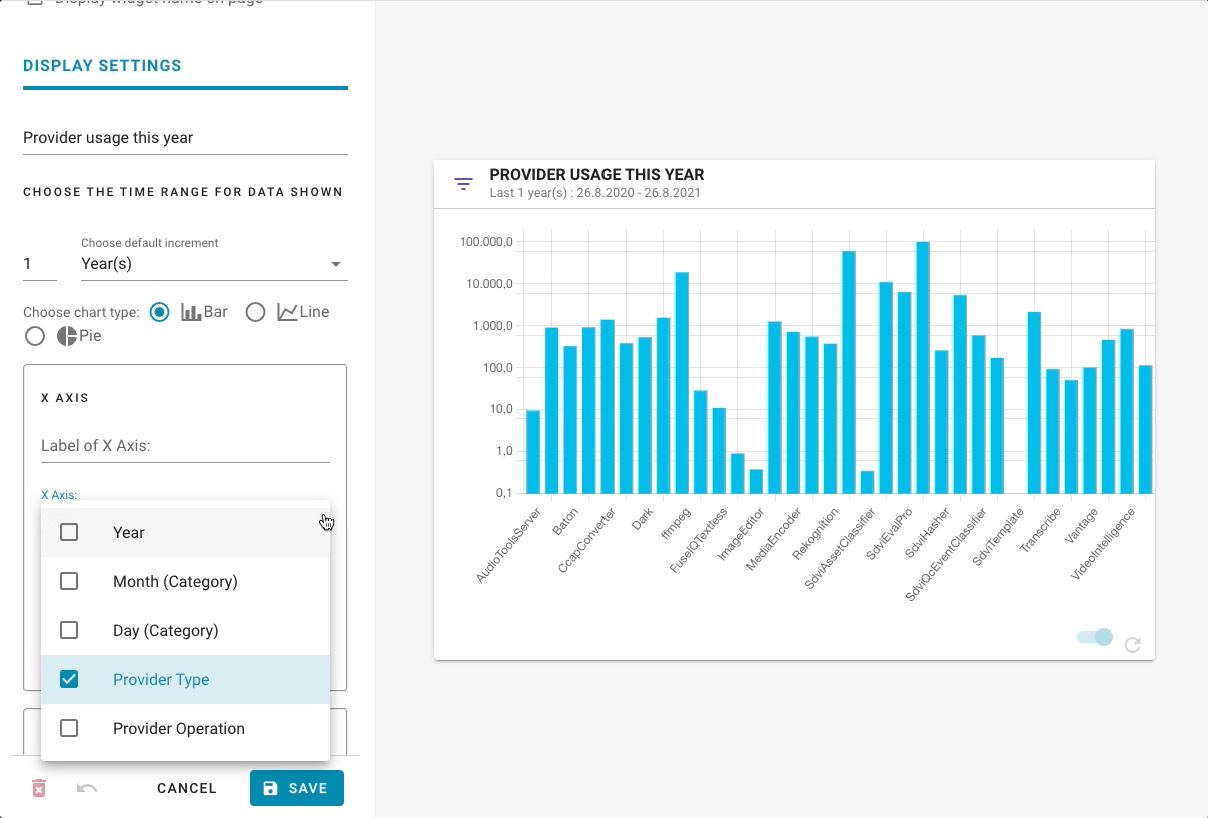Check the Year option

click(x=69, y=532)
